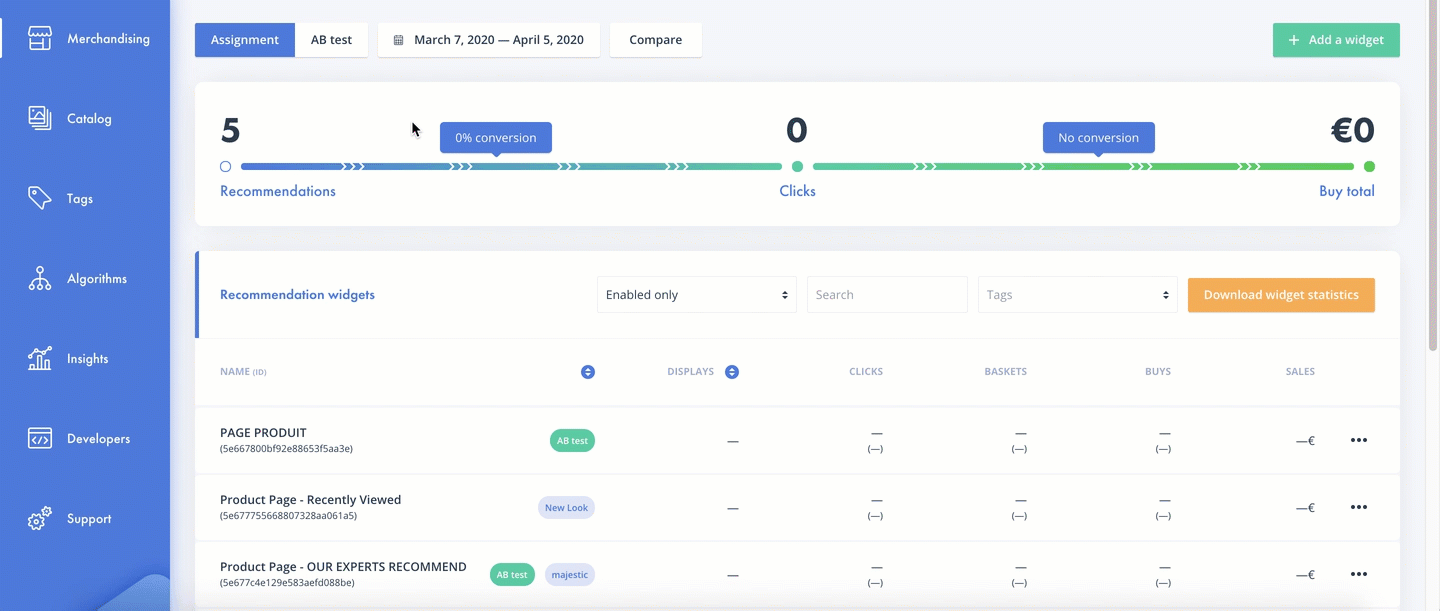Open the Tags label icon

click(39, 198)
